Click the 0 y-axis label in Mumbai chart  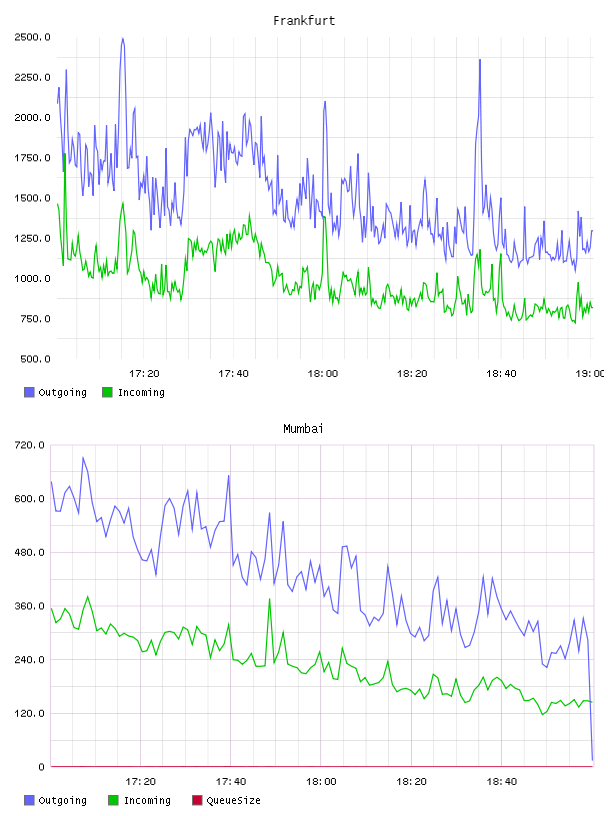point(41,767)
